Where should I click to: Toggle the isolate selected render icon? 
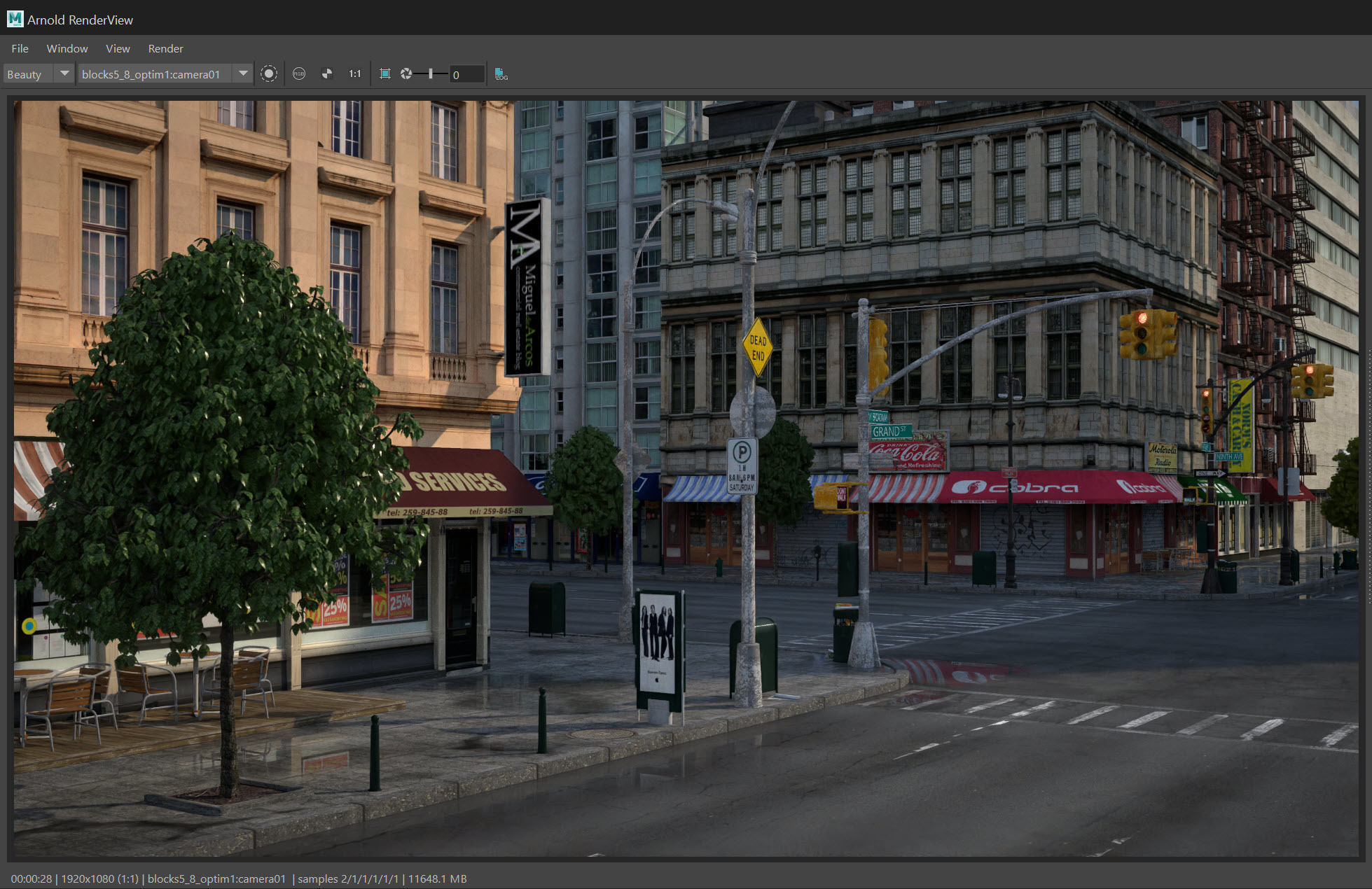point(269,73)
